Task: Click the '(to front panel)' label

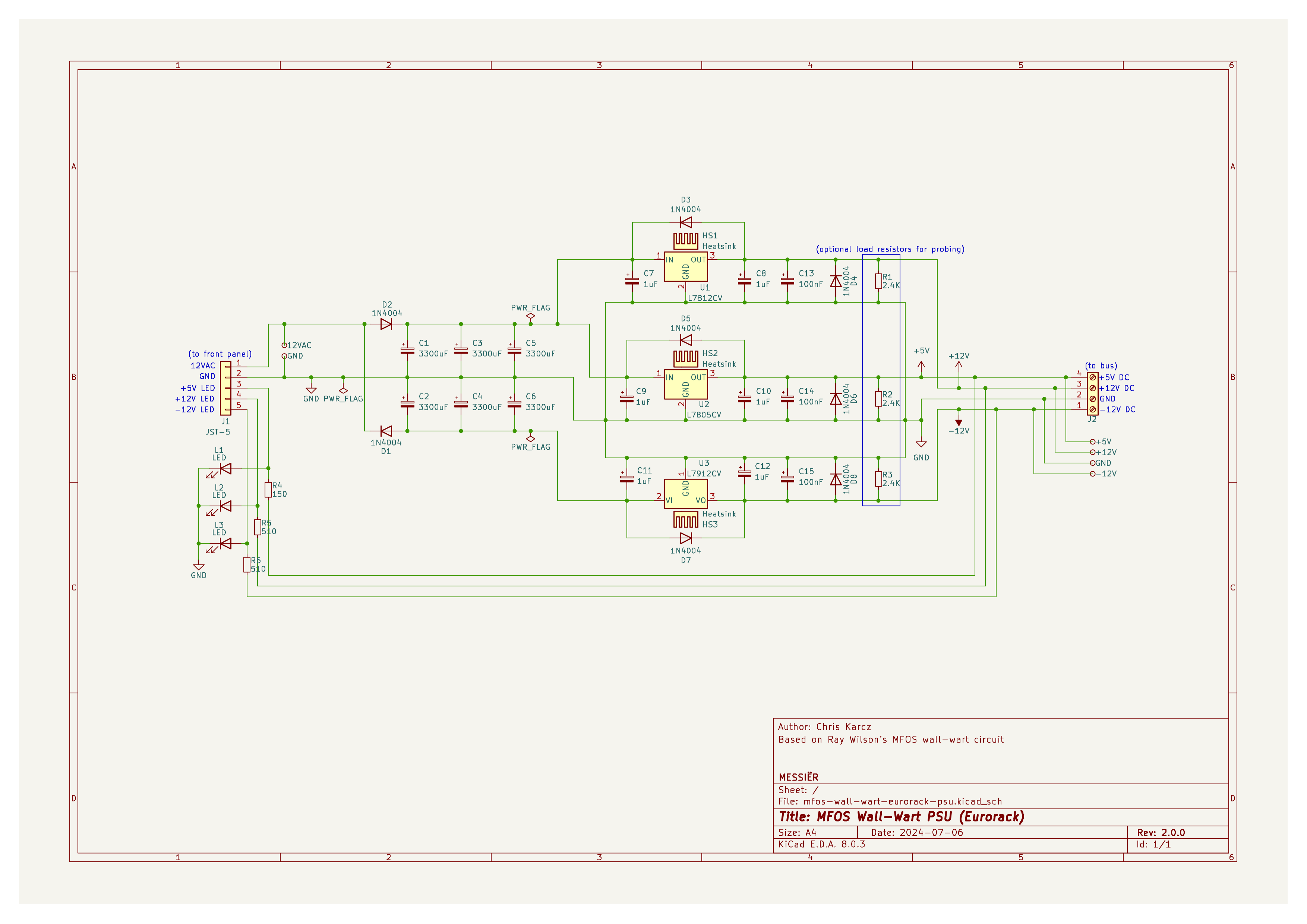Action: [x=220, y=354]
